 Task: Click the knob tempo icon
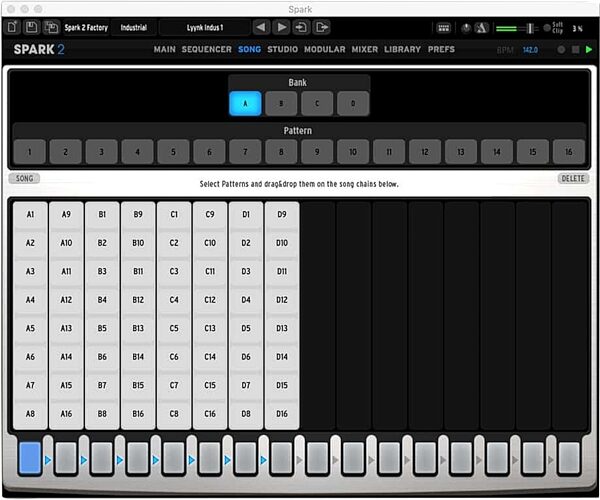(x=466, y=28)
